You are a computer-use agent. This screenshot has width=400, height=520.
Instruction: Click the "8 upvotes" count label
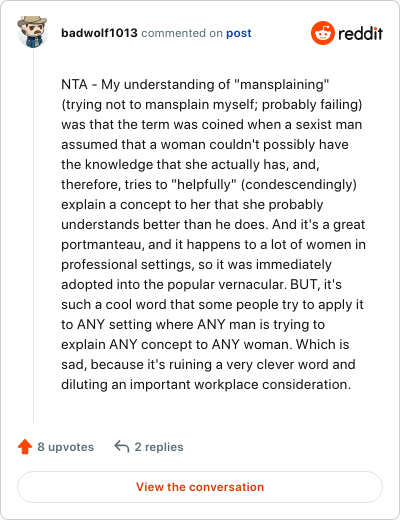[66, 447]
